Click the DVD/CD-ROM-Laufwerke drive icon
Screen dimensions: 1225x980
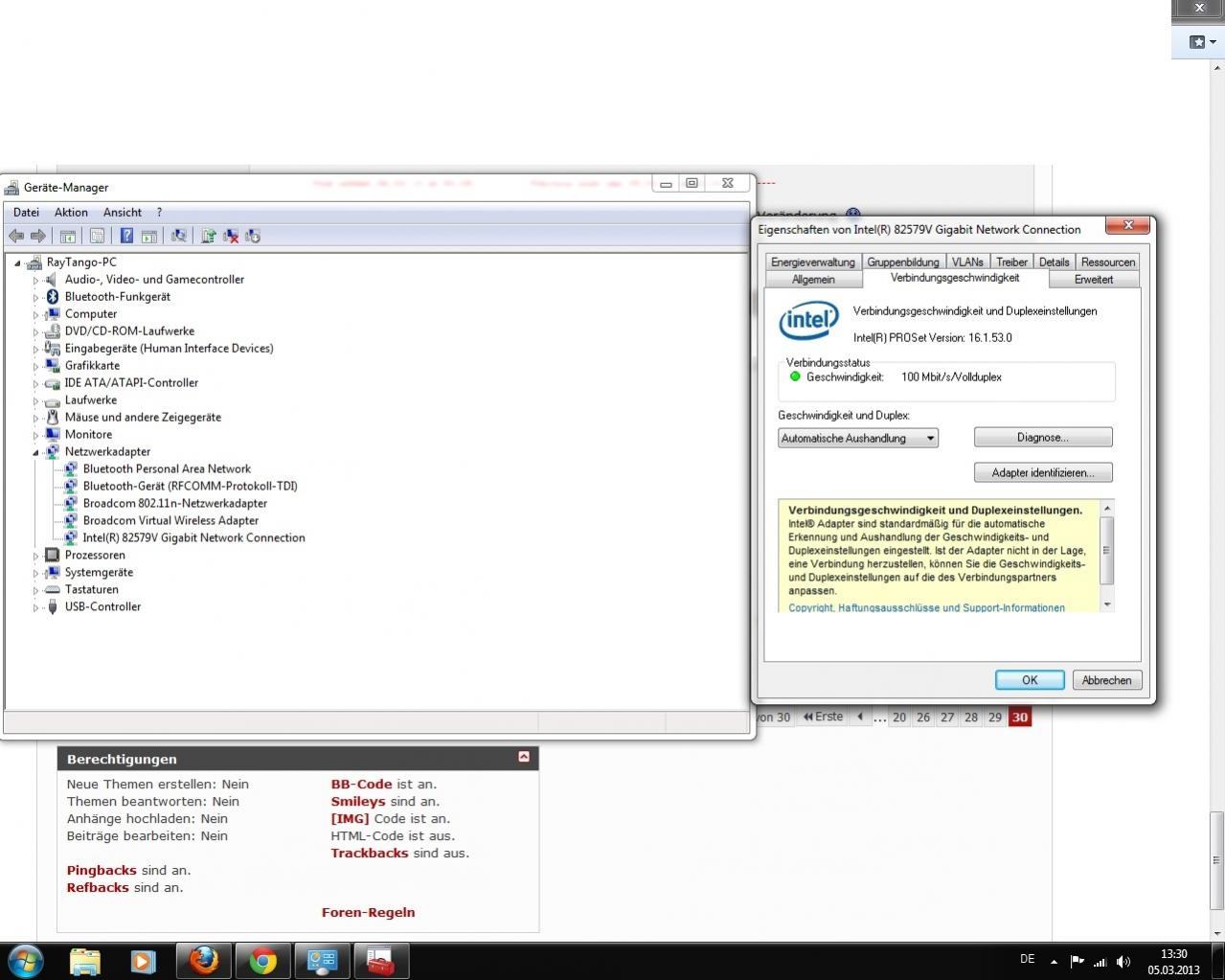click(53, 331)
